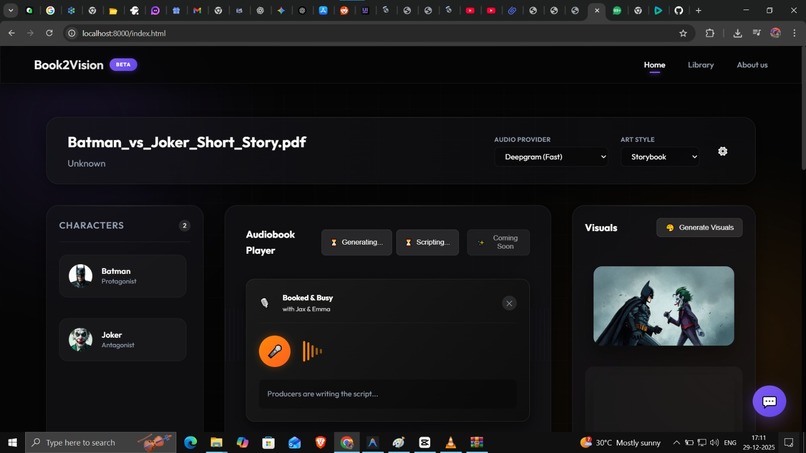806x453 pixels.
Task: Reload the localhost page
Action: (x=49, y=33)
